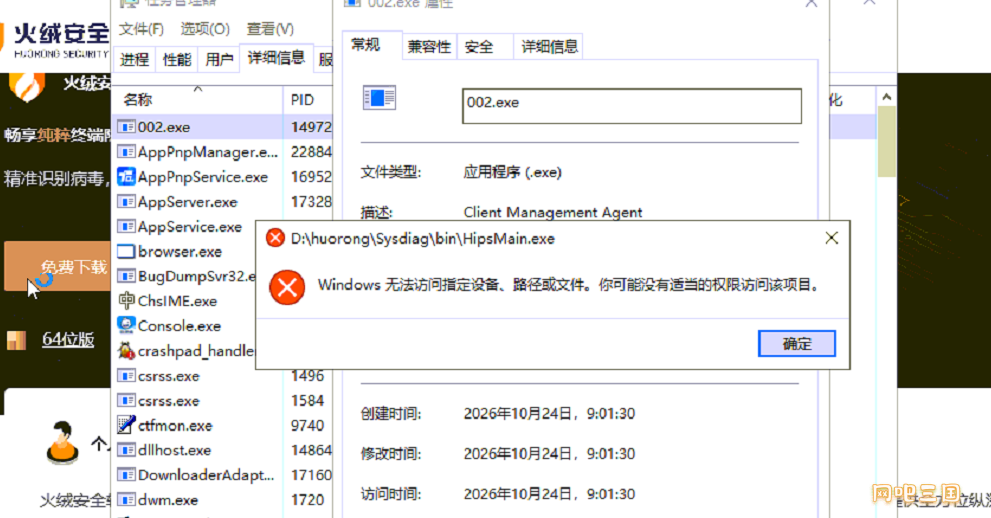Select the csrss.exe row with PID 1584
Image resolution: width=991 pixels, height=518 pixels.
coord(224,401)
